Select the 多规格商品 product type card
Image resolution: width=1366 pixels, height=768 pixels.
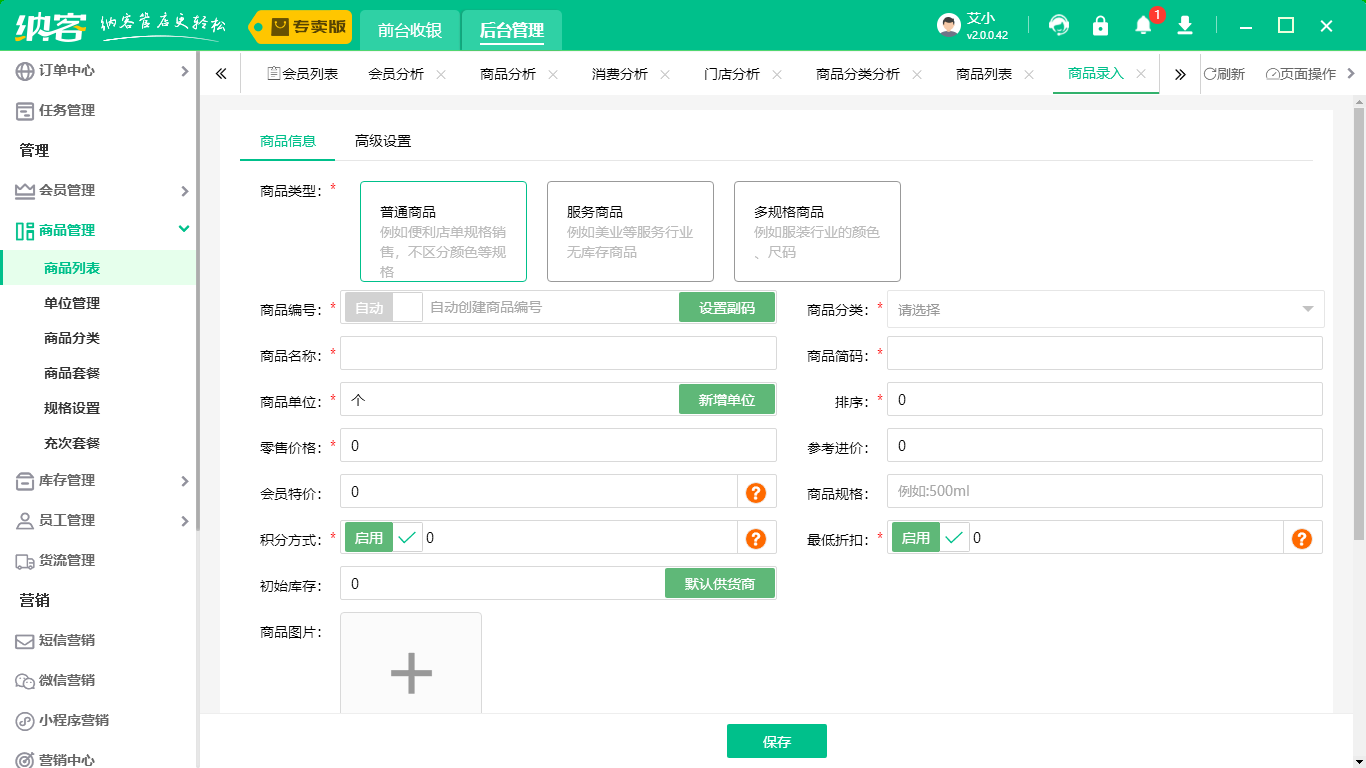817,231
